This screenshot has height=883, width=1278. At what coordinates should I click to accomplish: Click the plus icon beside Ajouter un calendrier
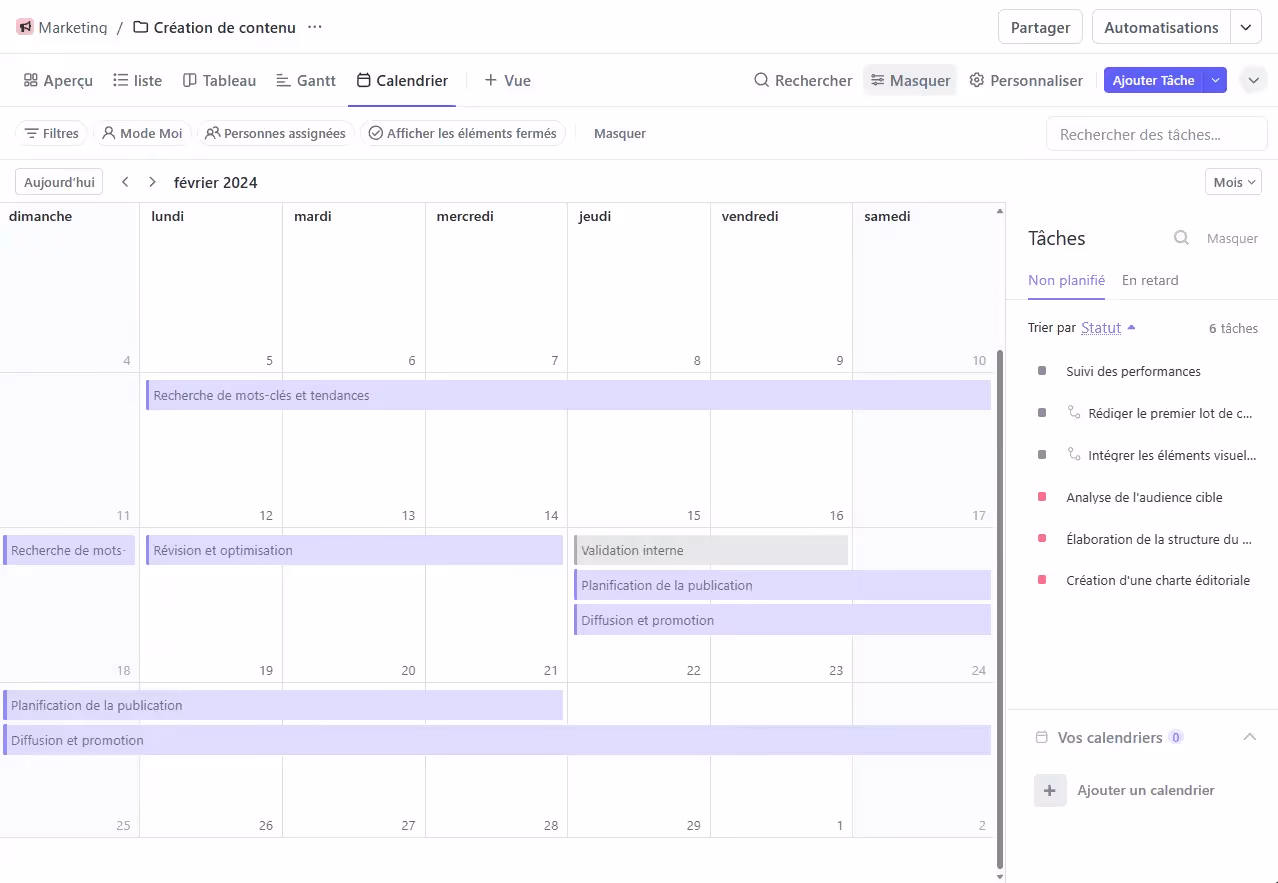(x=1049, y=790)
